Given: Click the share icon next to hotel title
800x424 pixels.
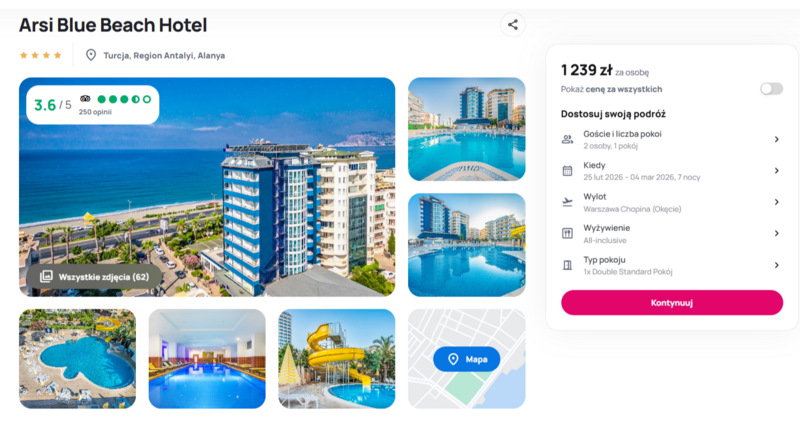Looking at the screenshot, I should tap(512, 24).
